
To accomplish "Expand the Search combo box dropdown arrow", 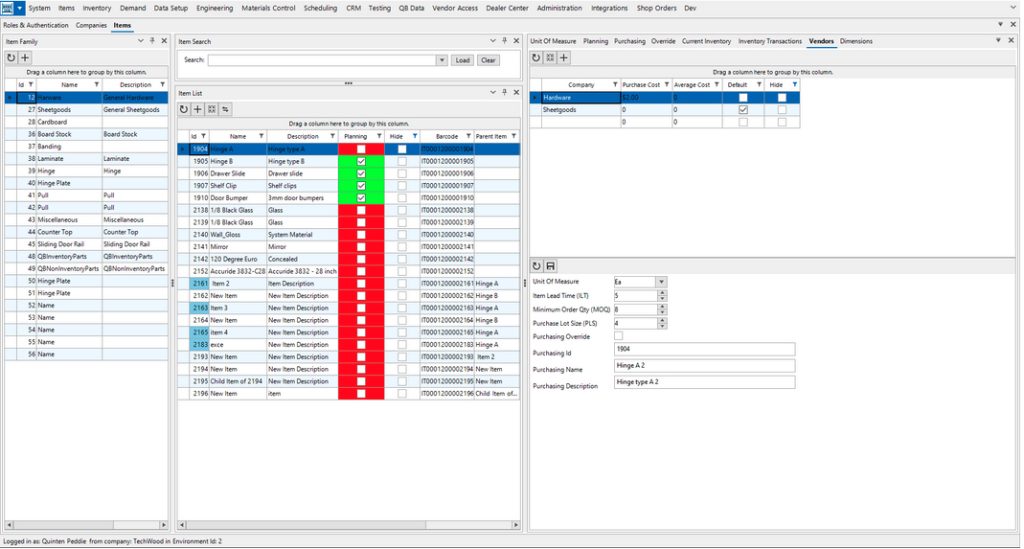I will point(442,60).
